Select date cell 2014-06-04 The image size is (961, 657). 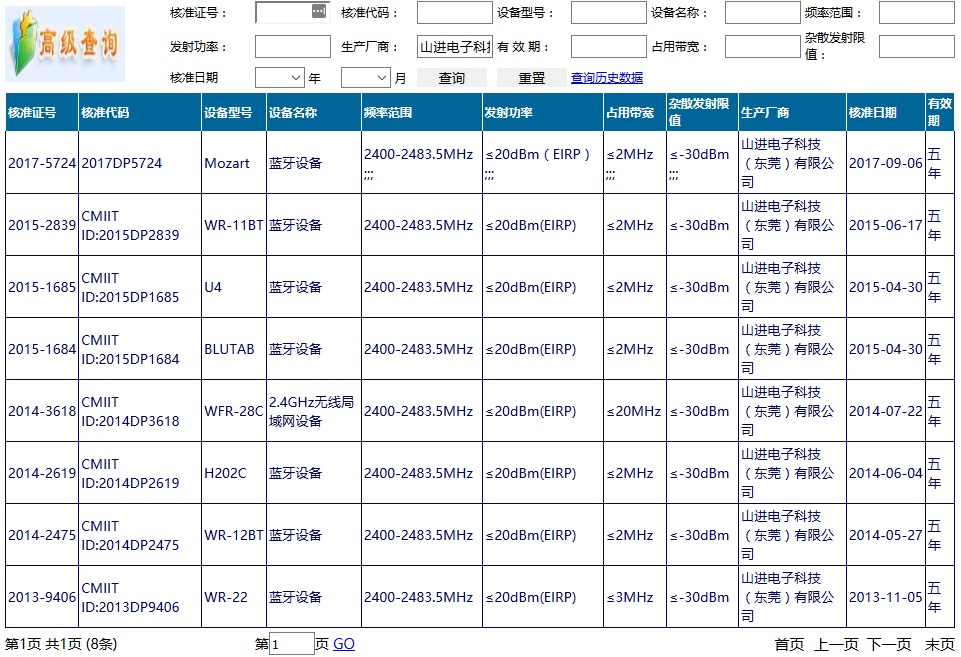[886, 473]
